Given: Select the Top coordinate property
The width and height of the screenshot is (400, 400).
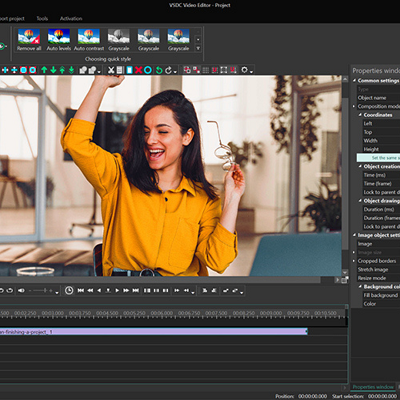Looking at the screenshot, I should click(381, 132).
